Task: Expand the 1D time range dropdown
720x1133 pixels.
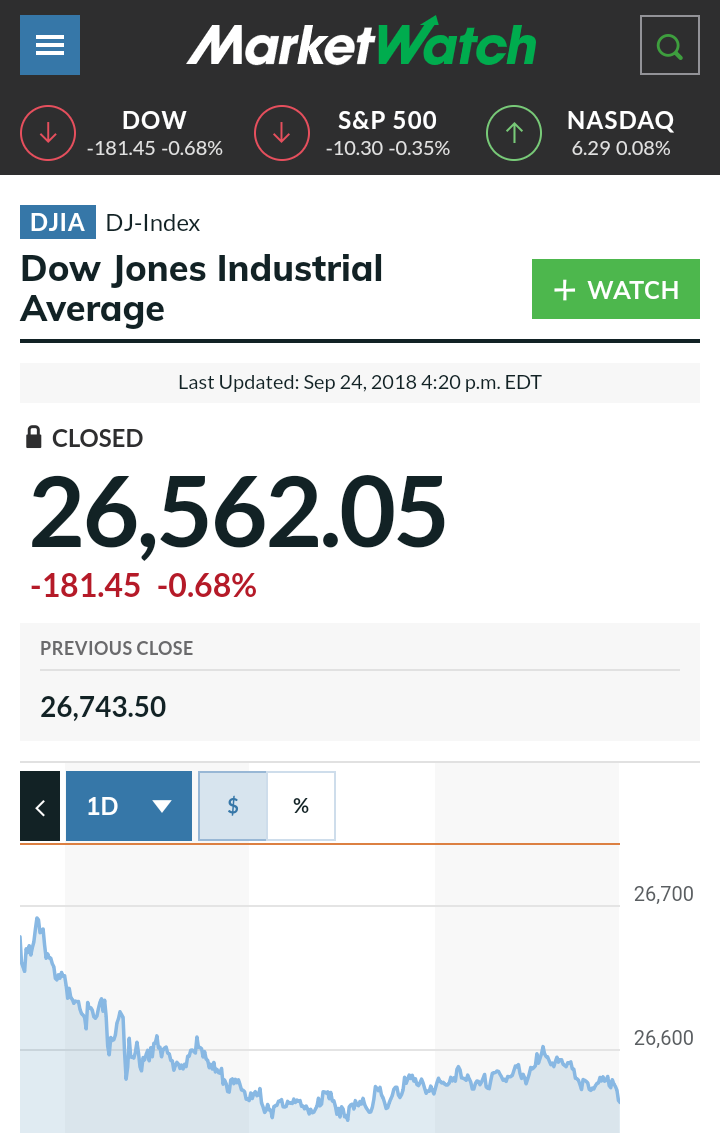Action: tap(129, 806)
